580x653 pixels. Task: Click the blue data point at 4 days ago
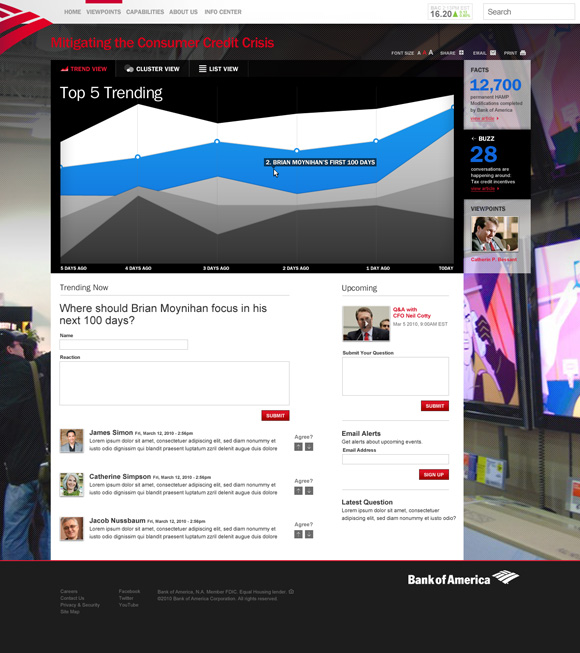coord(137,157)
